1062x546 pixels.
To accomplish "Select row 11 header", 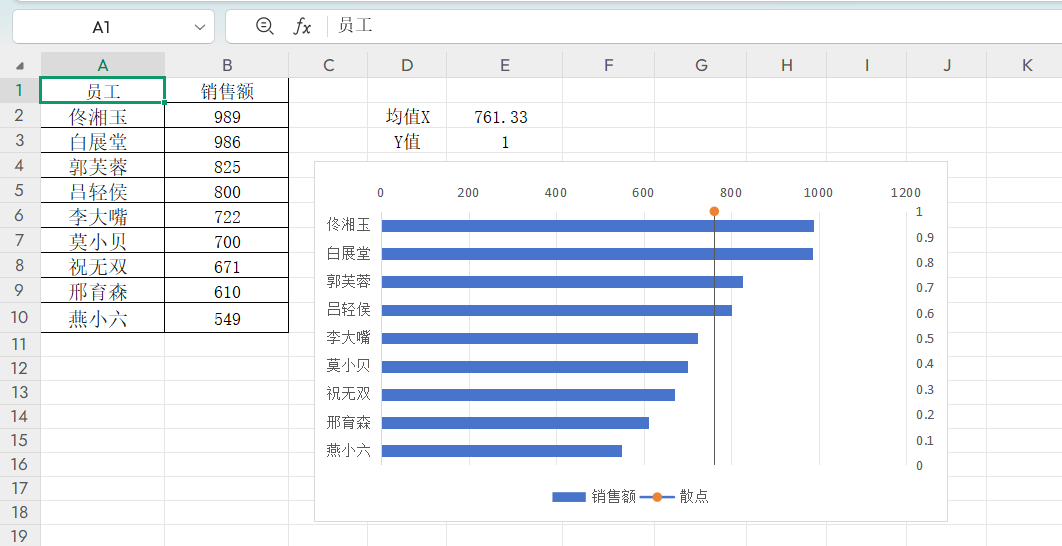I will click(20, 343).
